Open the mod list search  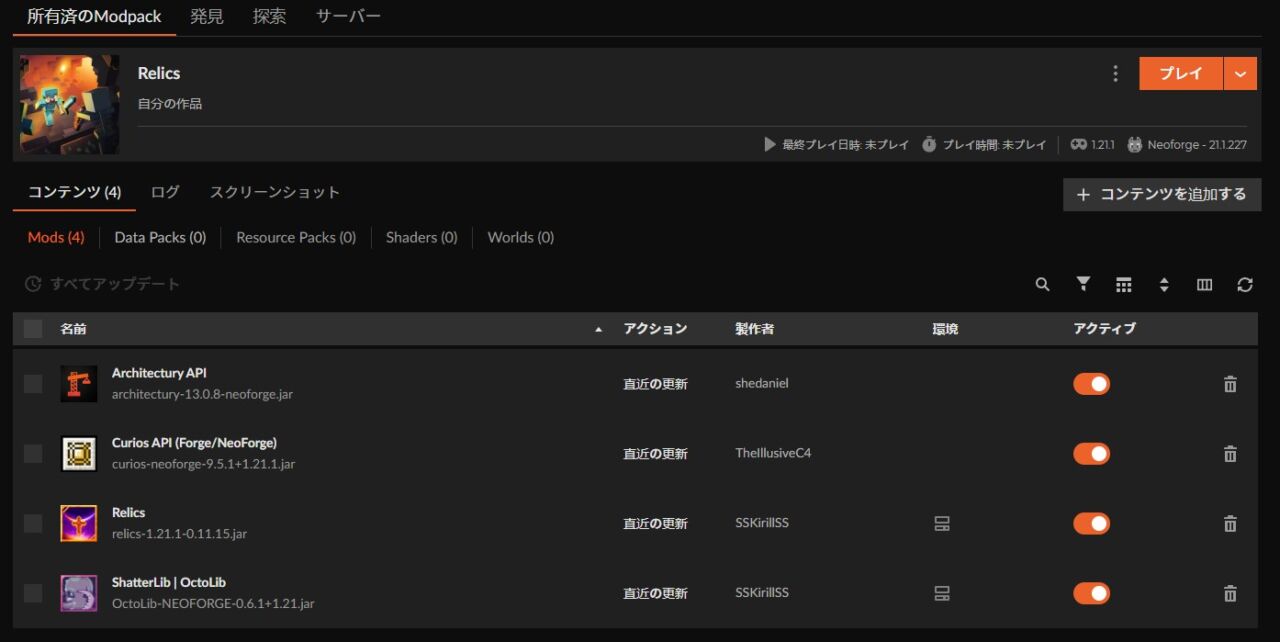coord(1042,284)
